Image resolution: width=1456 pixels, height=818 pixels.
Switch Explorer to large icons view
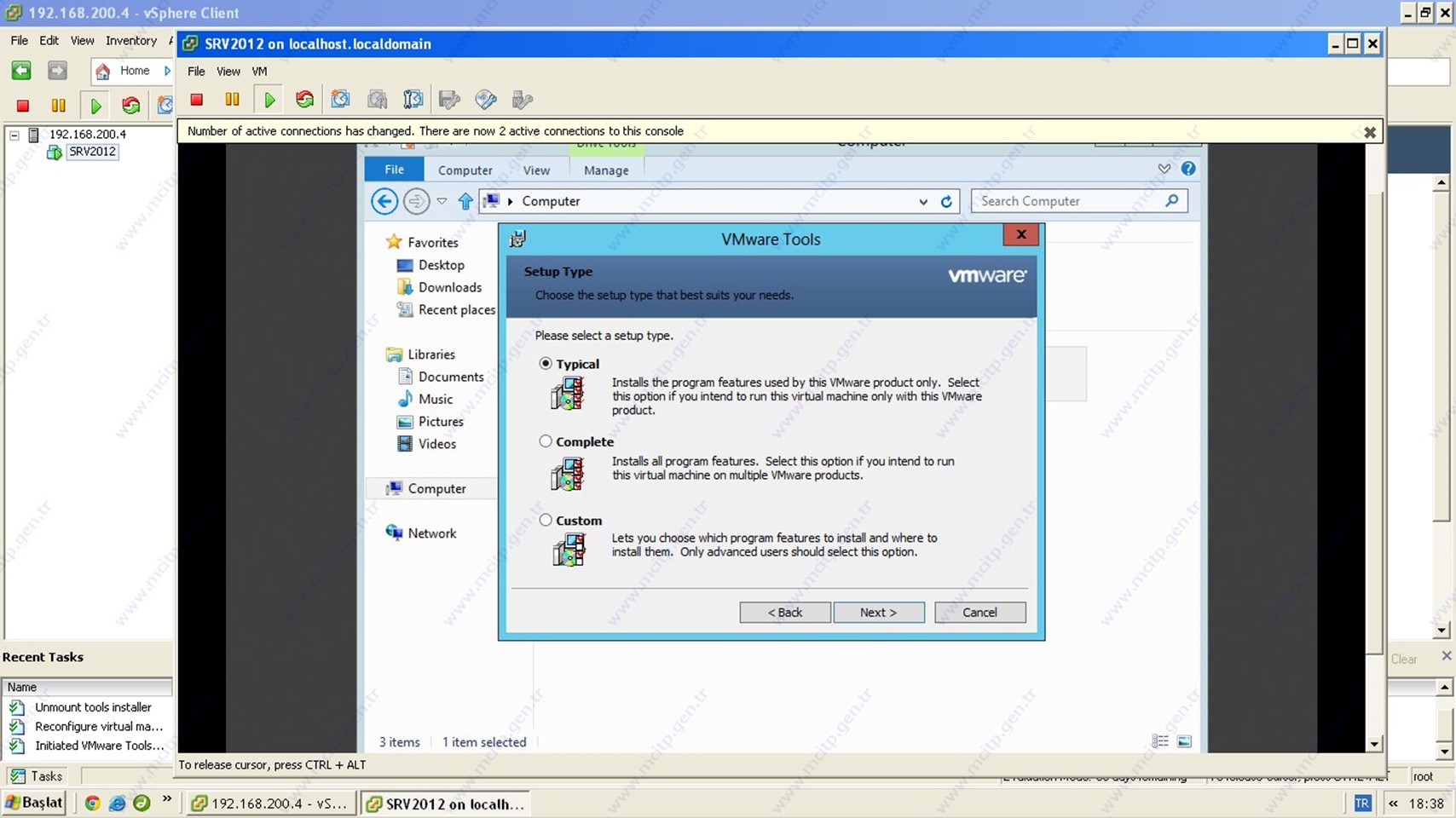[1184, 741]
